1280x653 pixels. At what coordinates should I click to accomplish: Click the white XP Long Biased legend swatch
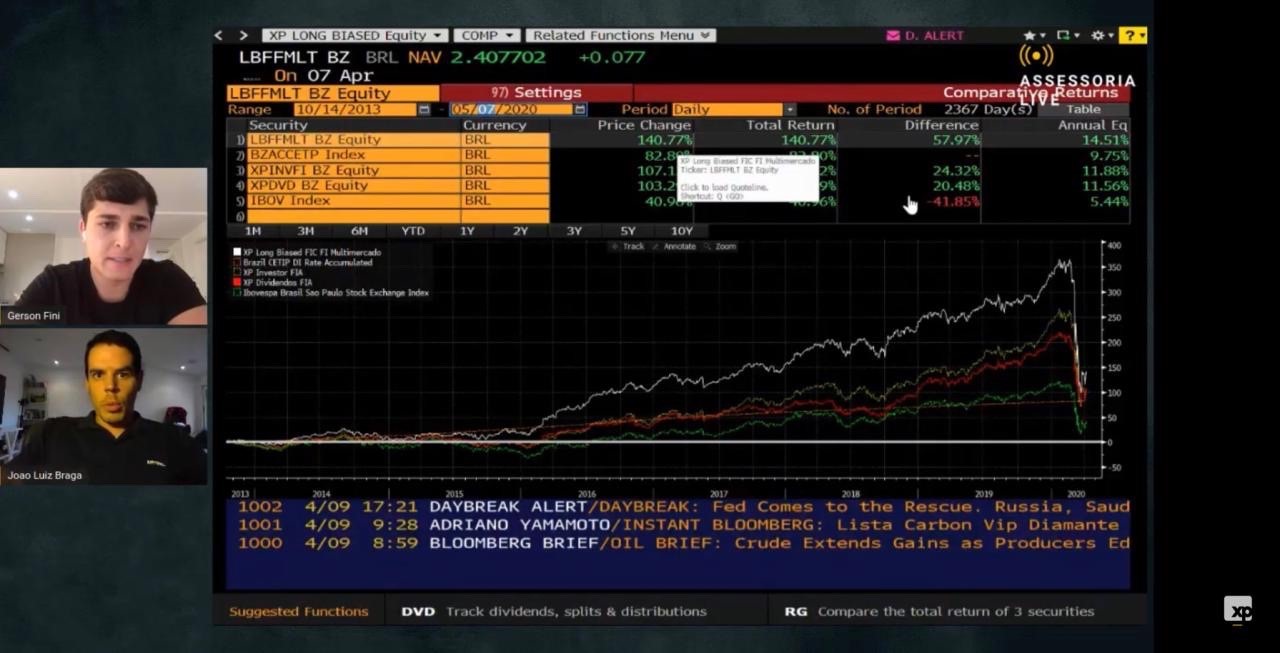tap(237, 253)
